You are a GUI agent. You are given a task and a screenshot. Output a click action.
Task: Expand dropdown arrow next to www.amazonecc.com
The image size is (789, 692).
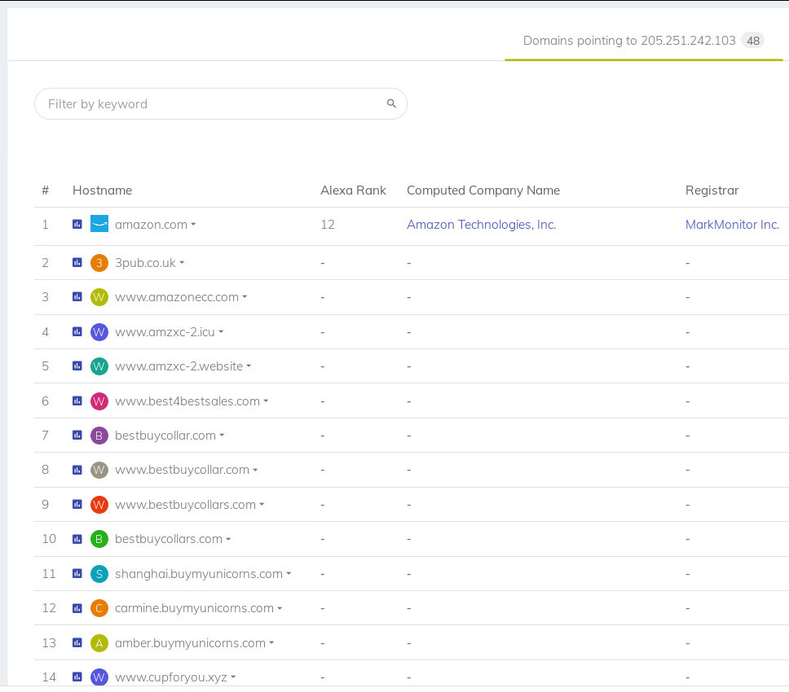(x=245, y=297)
